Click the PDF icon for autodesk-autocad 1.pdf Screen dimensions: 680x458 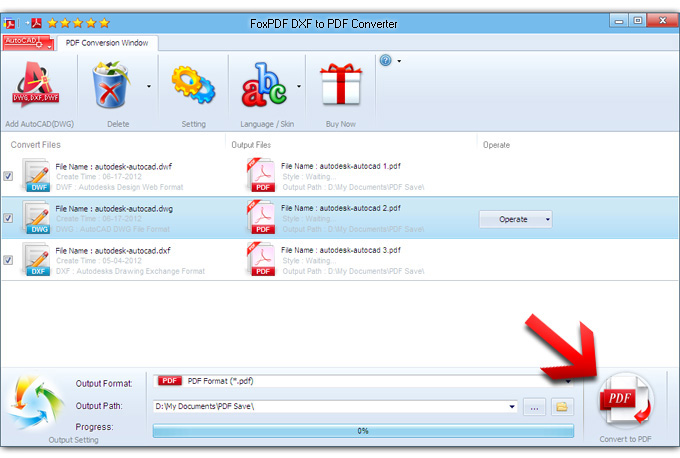(261, 175)
